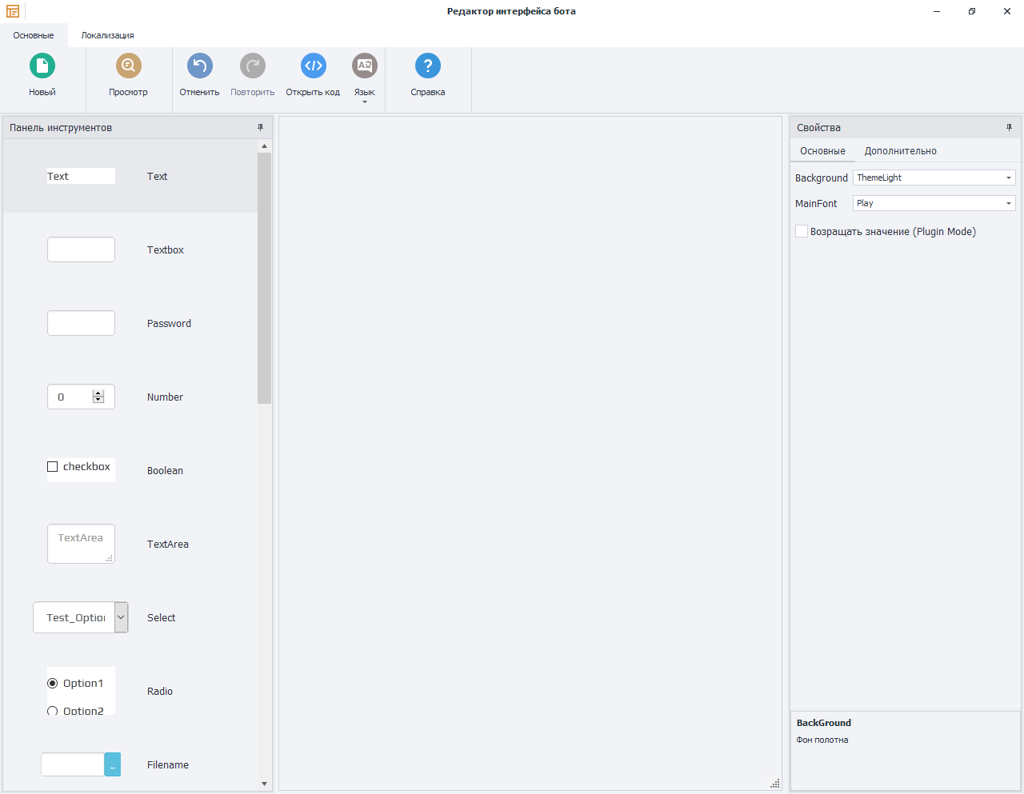The image size is (1024, 794).
Task: Open the Background theme dropdown
Action: [1008, 177]
